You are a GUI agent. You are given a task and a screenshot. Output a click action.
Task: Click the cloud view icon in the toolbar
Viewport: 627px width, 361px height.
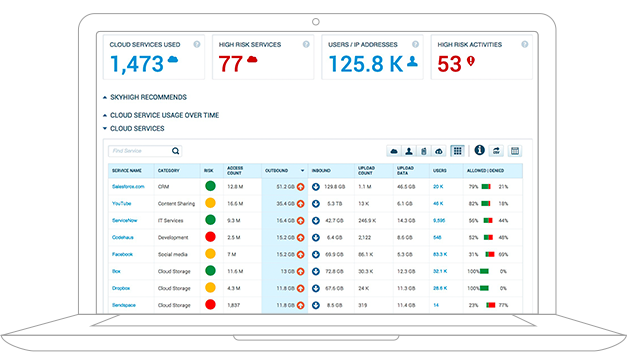[394, 151]
